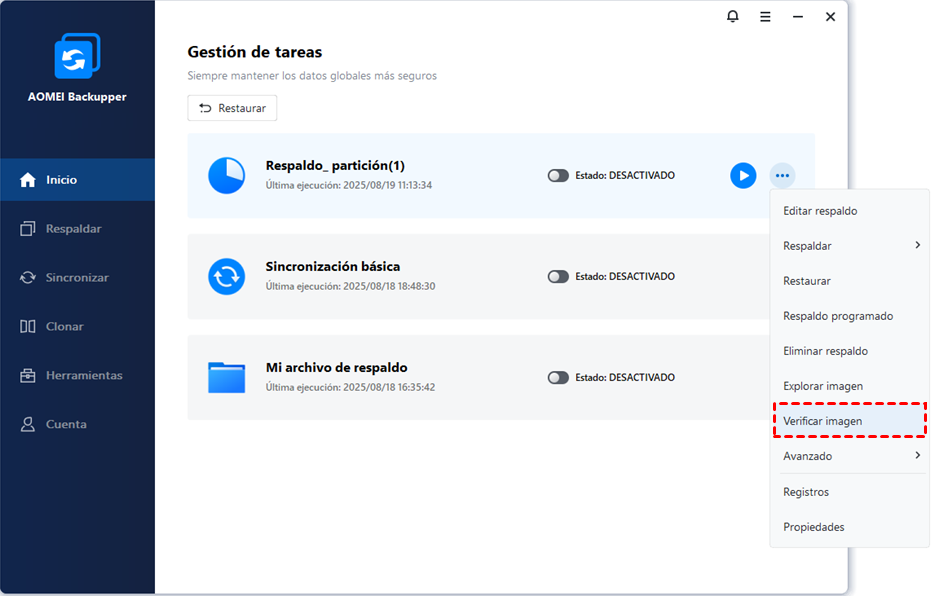Expand the Avanzado submenu arrow
The width and height of the screenshot is (935, 596).
917,455
